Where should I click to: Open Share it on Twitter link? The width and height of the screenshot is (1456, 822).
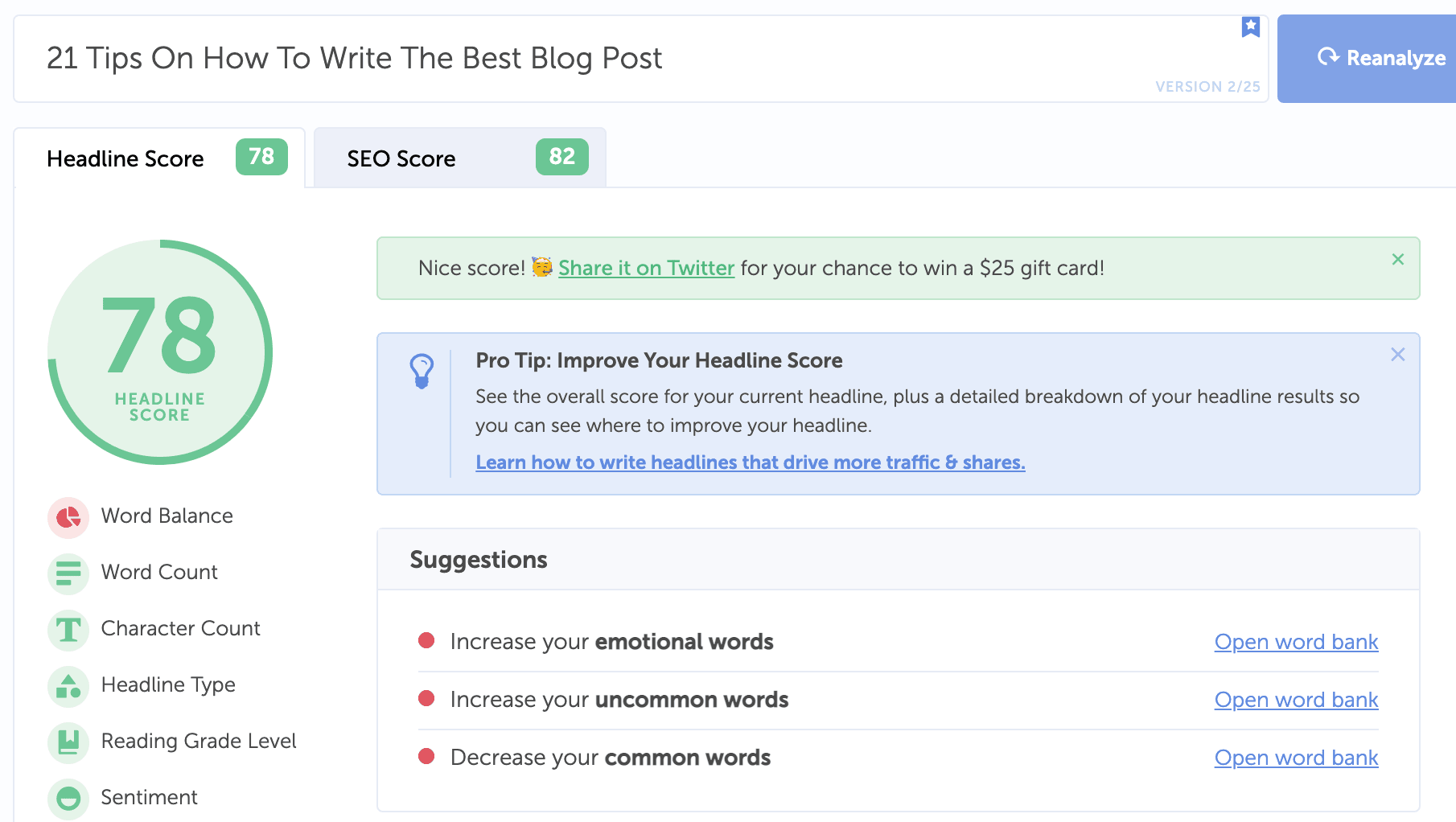646,268
